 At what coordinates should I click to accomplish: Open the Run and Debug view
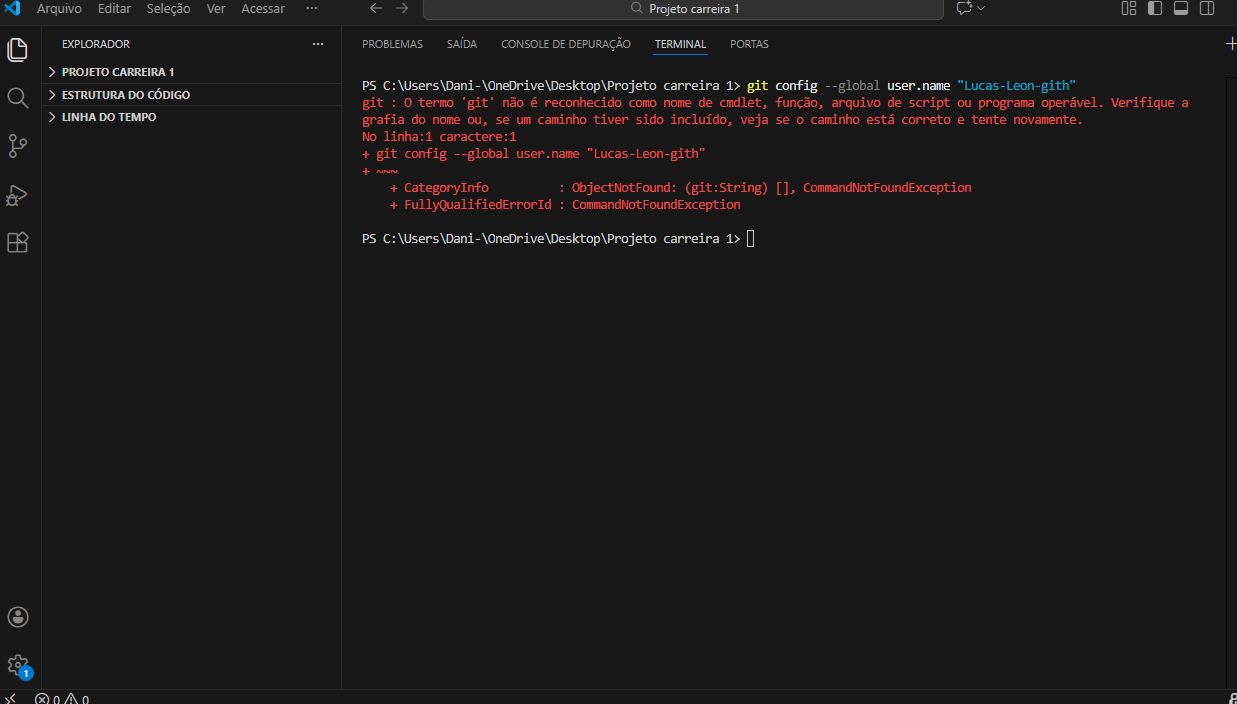17,194
